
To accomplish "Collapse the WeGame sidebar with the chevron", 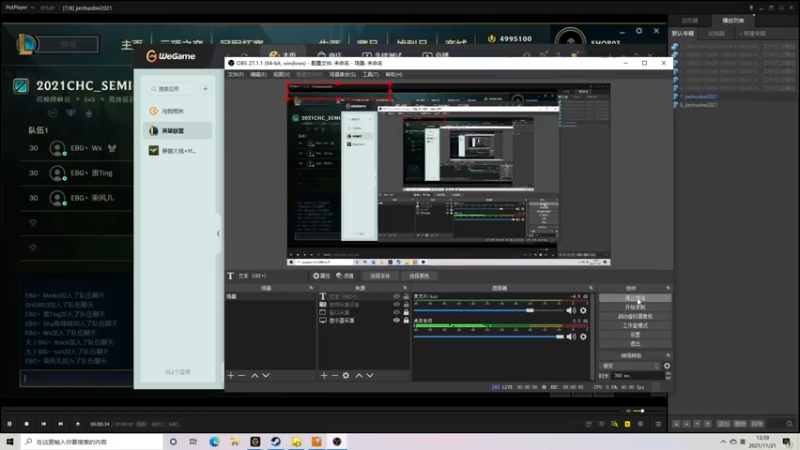I will click(218, 234).
